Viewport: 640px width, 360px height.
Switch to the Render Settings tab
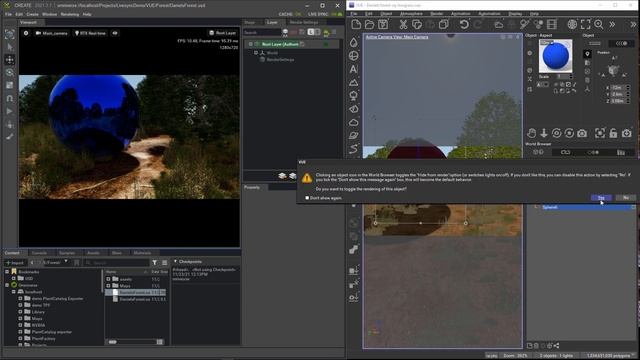click(x=304, y=22)
